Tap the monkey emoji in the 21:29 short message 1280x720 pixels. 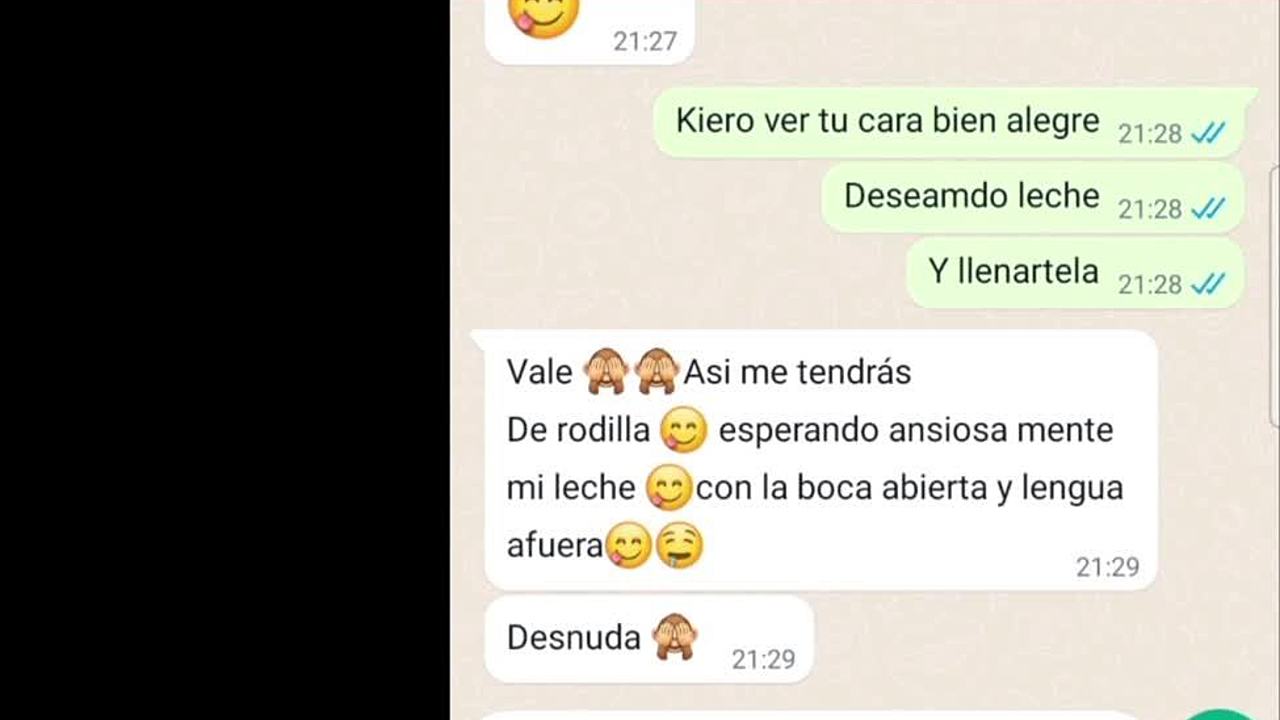pyautogui.click(x=674, y=637)
